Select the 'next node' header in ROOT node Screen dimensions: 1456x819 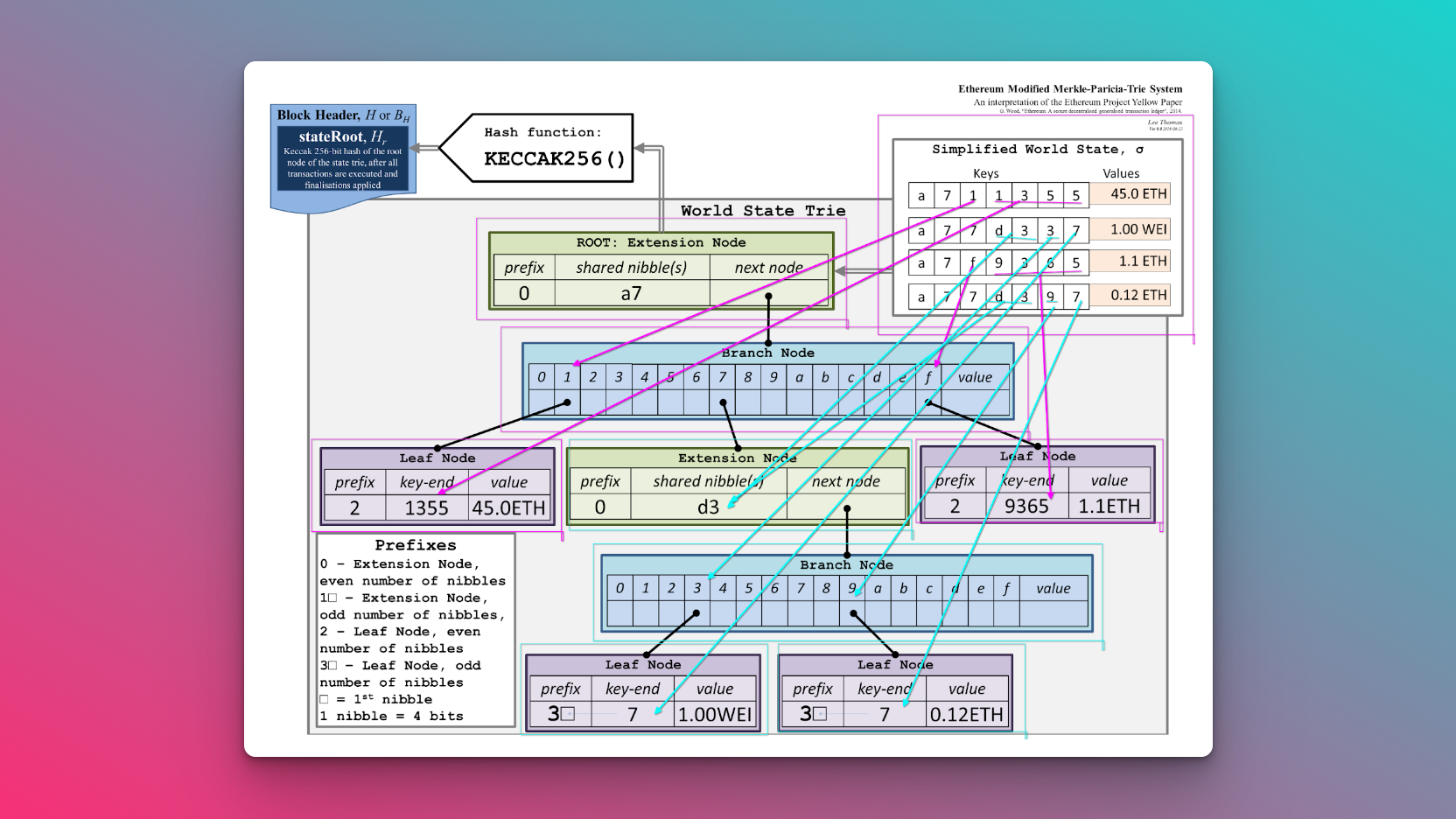pyautogui.click(x=769, y=268)
